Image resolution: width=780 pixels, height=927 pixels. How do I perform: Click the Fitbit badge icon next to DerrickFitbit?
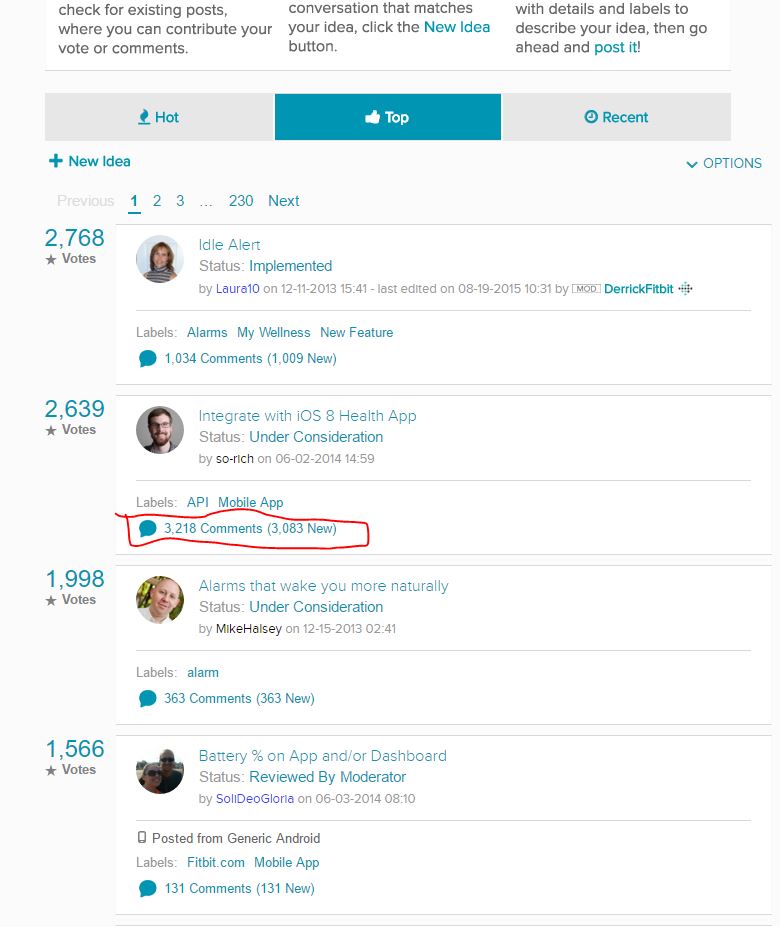point(685,288)
